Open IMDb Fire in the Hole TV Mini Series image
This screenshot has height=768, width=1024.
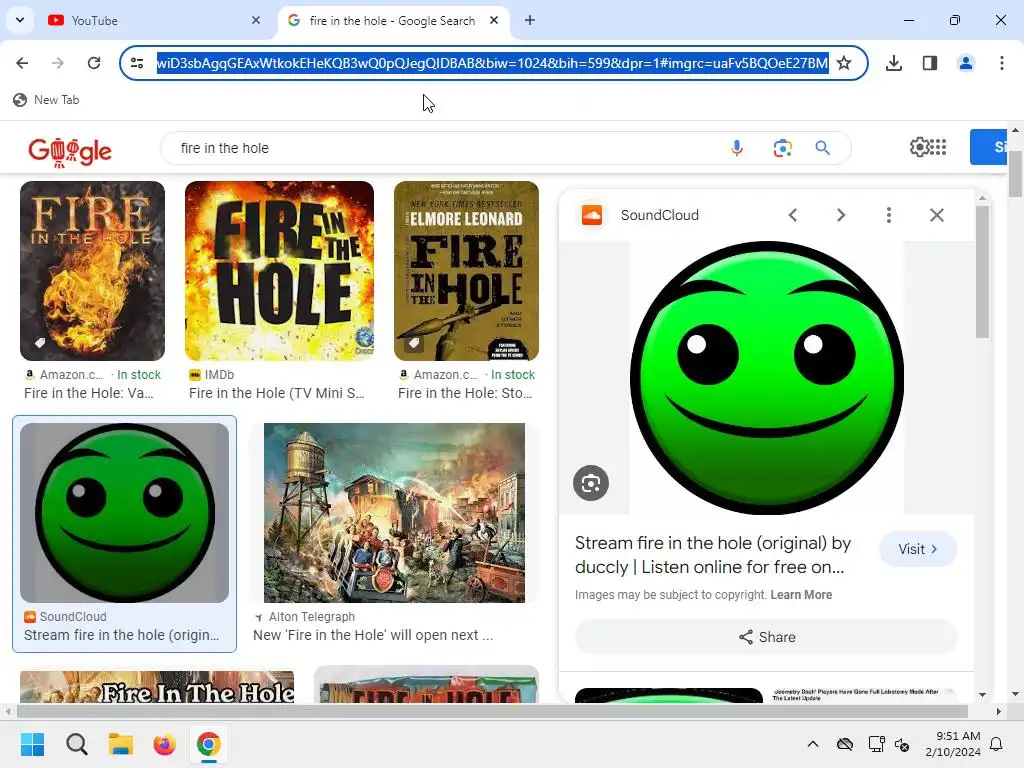pos(280,270)
